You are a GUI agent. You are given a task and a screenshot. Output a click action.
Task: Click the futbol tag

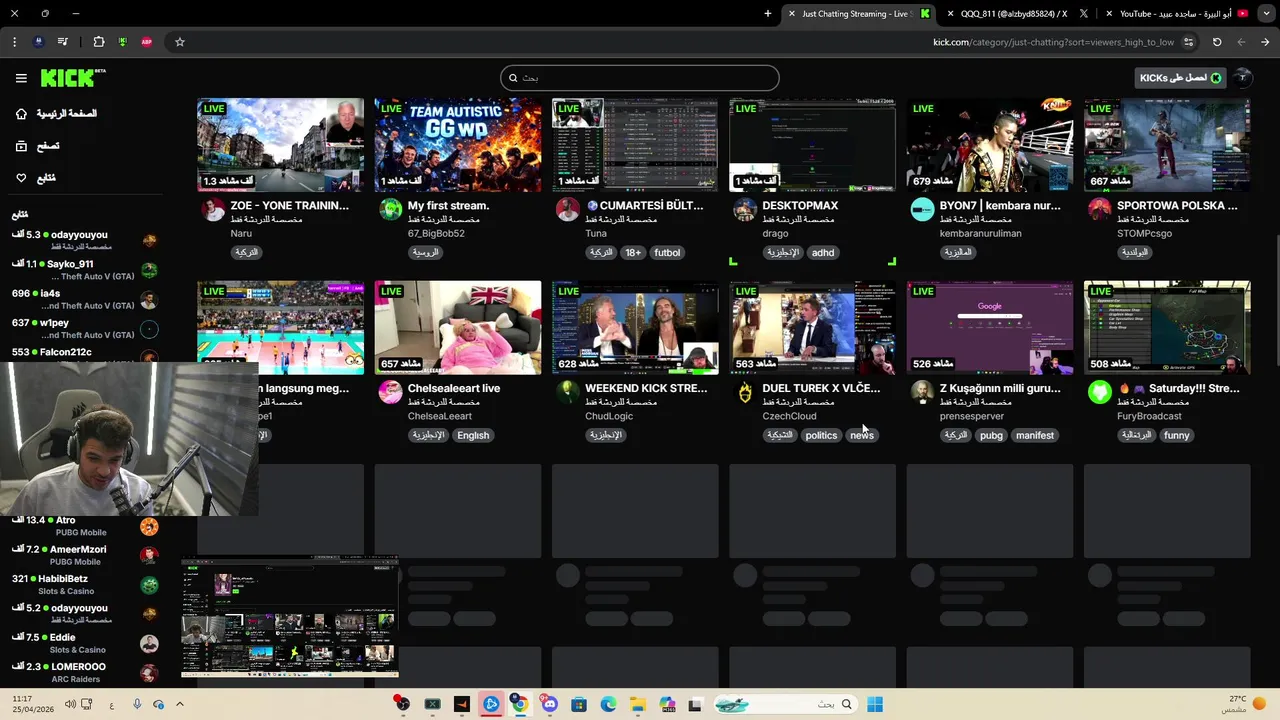click(667, 253)
